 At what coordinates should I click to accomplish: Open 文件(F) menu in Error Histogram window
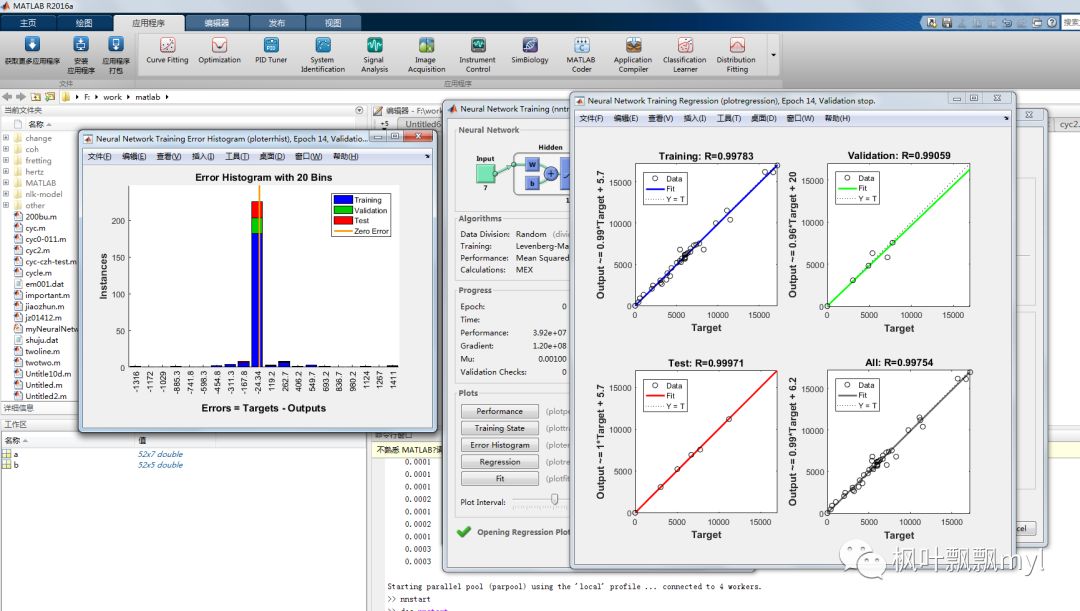(x=99, y=156)
